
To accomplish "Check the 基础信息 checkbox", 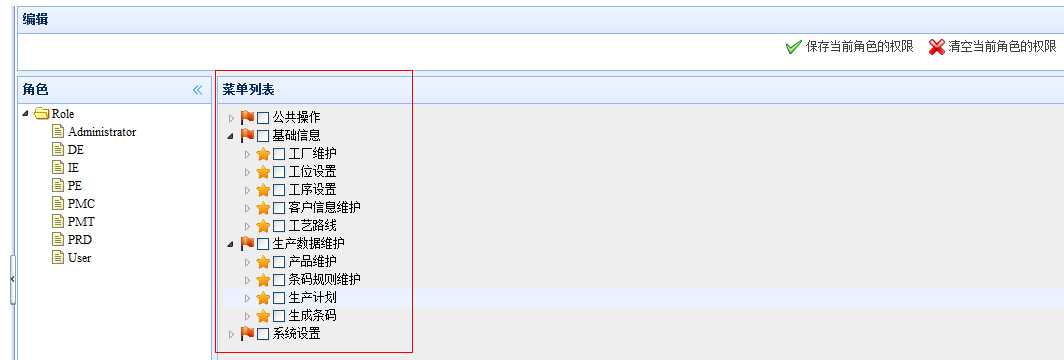I will [263, 136].
